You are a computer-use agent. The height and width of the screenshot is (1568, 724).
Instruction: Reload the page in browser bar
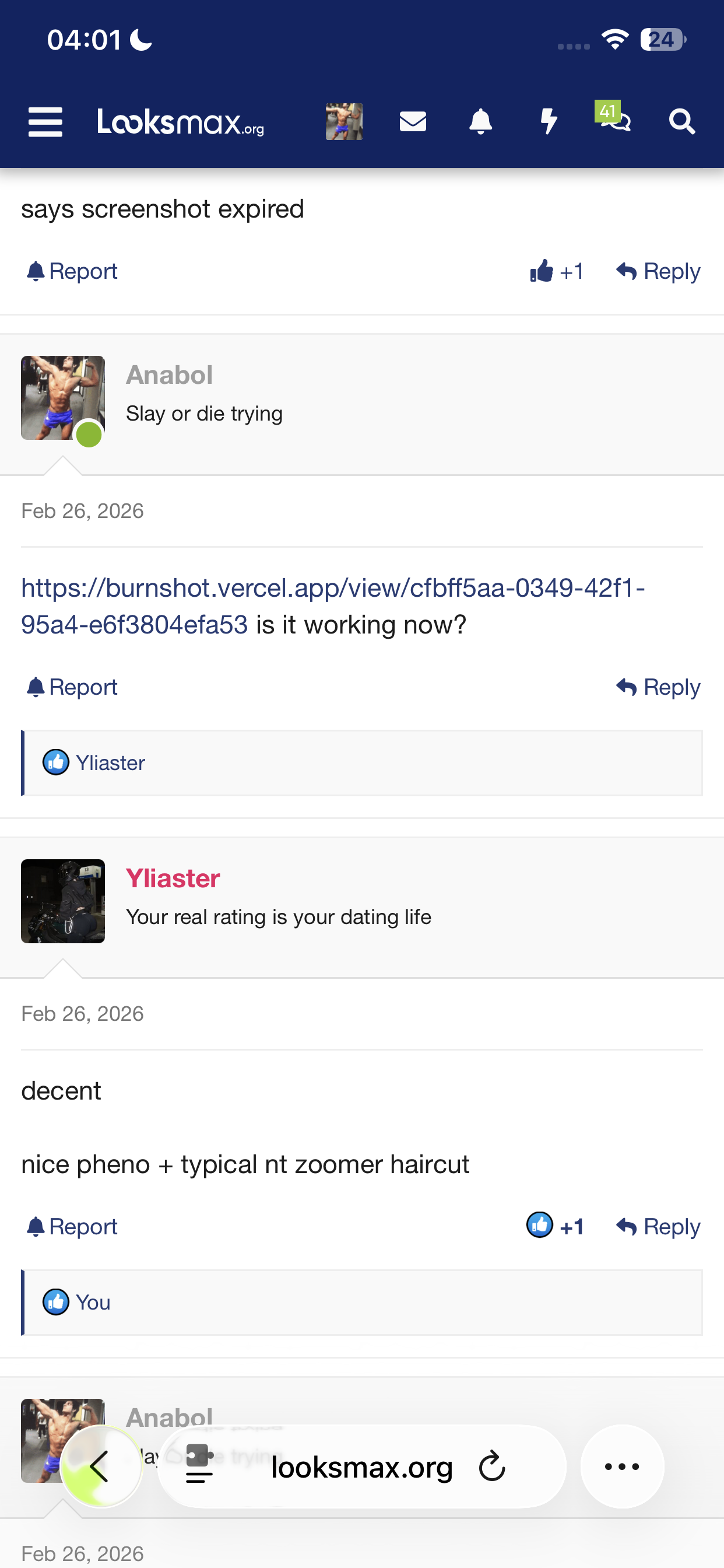point(491,1466)
